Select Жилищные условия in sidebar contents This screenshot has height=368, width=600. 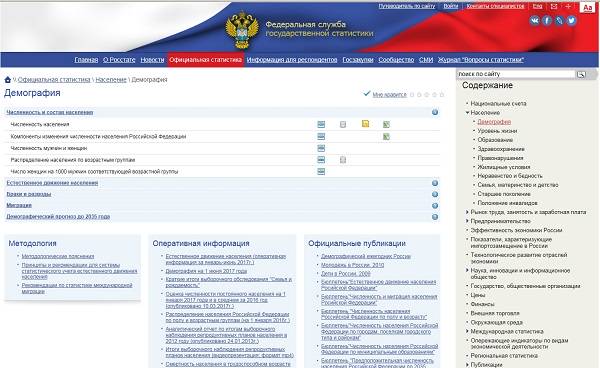pyautogui.click(x=504, y=167)
